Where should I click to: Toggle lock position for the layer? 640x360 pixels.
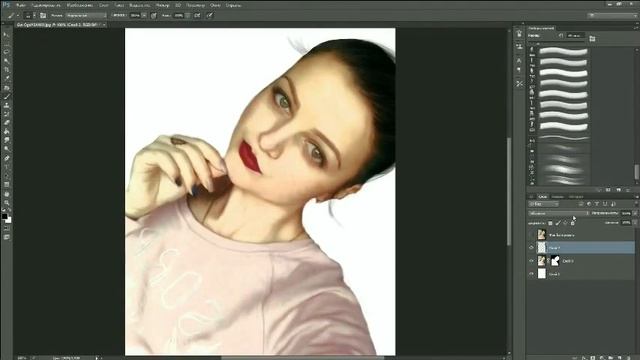pos(565,223)
